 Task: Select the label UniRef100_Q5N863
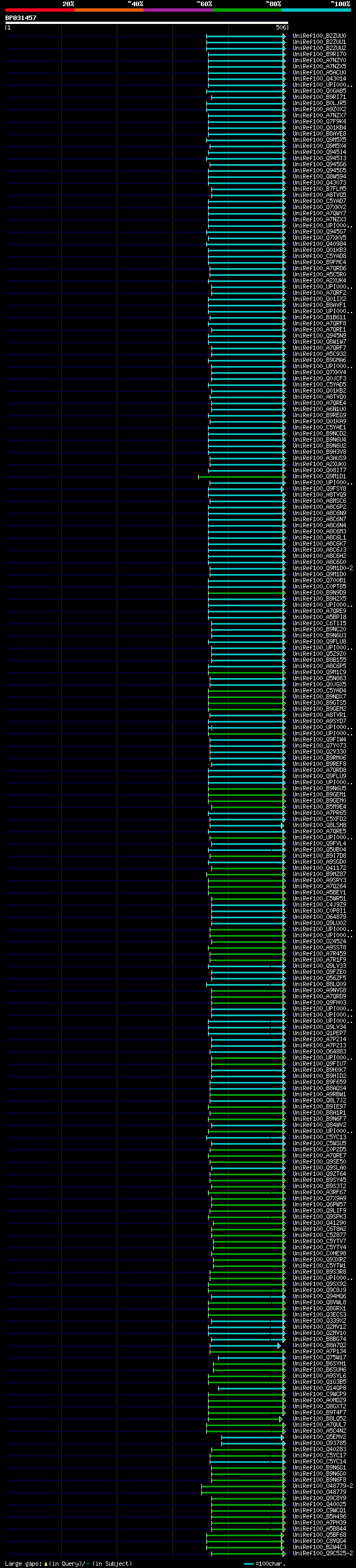pos(319,678)
